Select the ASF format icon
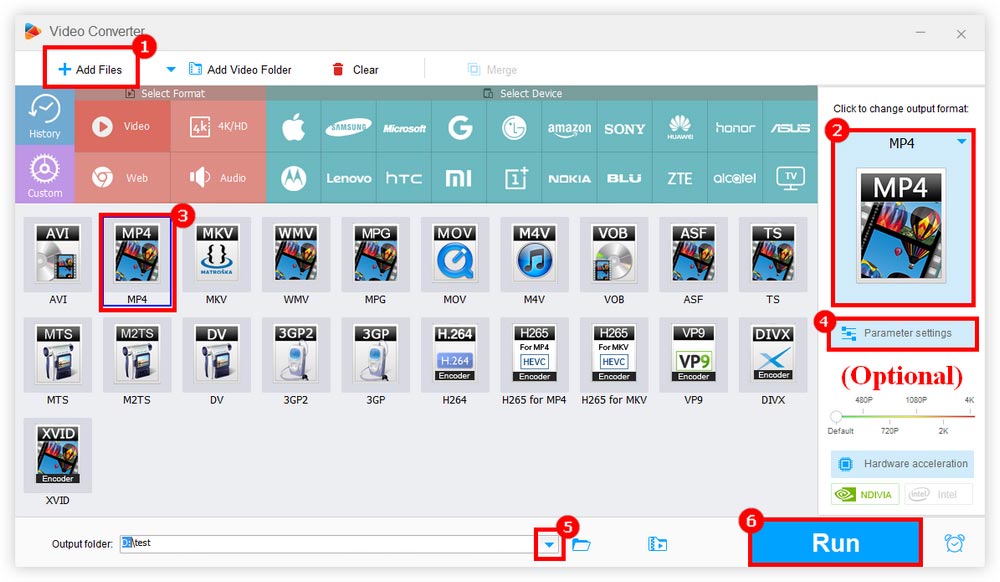 coord(693,254)
